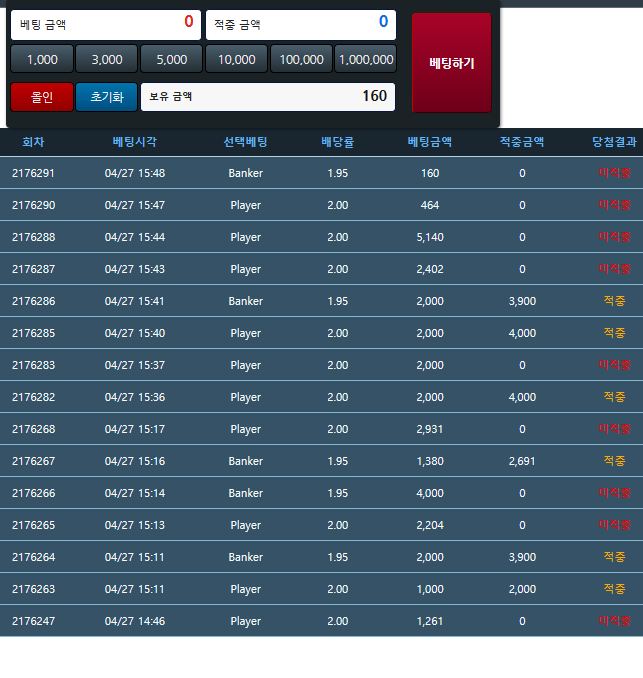This screenshot has height=678, width=643.
Task: Pick the 1,000,000 amount button
Action: pos(366,60)
